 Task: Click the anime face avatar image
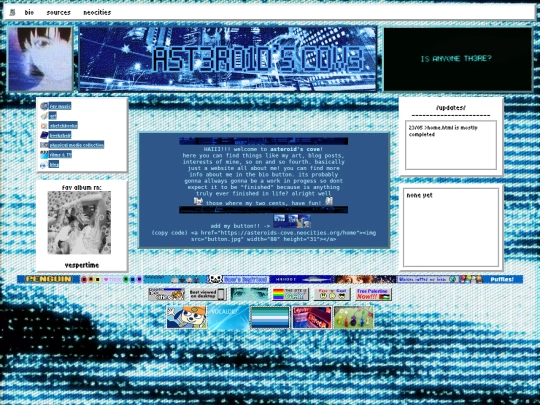pyautogui.click(x=40, y=59)
